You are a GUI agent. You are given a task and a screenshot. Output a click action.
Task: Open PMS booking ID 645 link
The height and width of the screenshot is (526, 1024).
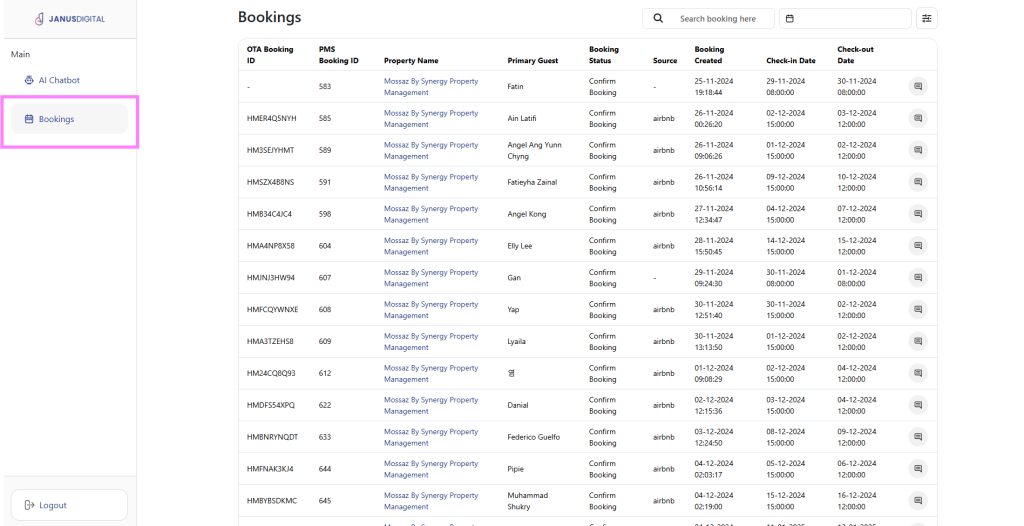[x=325, y=501]
